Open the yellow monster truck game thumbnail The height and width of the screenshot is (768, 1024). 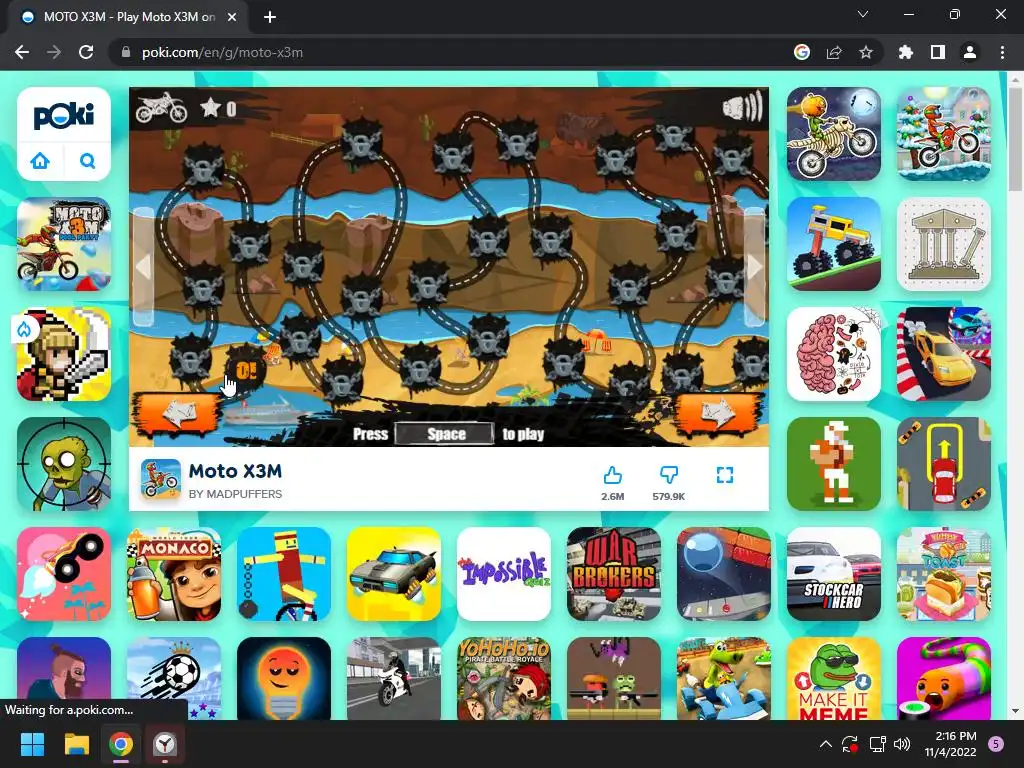click(834, 244)
